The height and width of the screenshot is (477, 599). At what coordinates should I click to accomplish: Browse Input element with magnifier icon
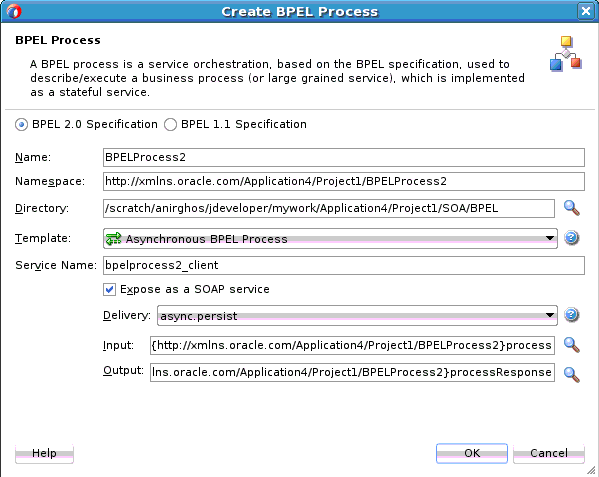[571, 345]
